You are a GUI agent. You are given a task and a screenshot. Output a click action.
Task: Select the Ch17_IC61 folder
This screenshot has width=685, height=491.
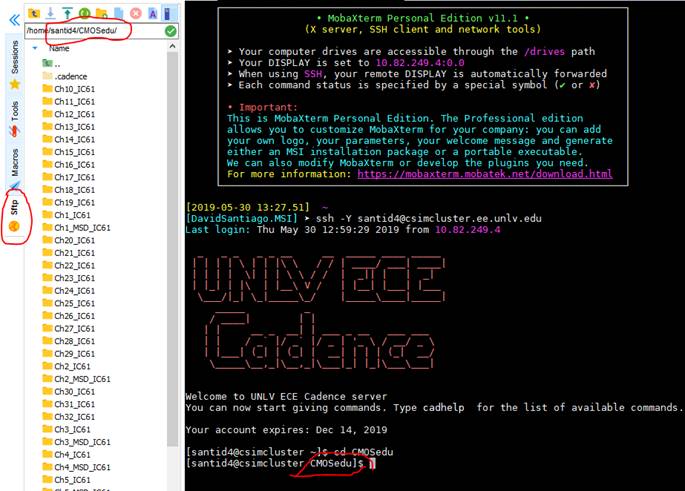point(69,177)
